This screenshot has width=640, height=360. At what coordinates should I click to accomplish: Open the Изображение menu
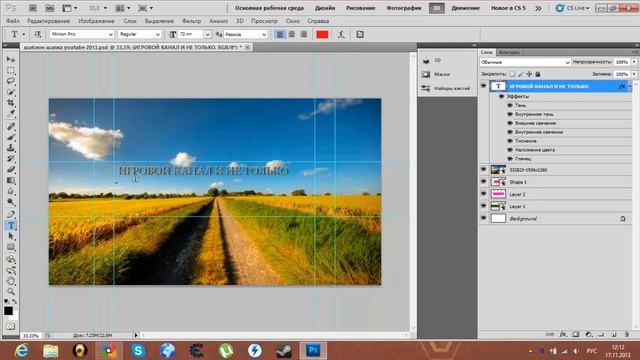[x=96, y=21]
